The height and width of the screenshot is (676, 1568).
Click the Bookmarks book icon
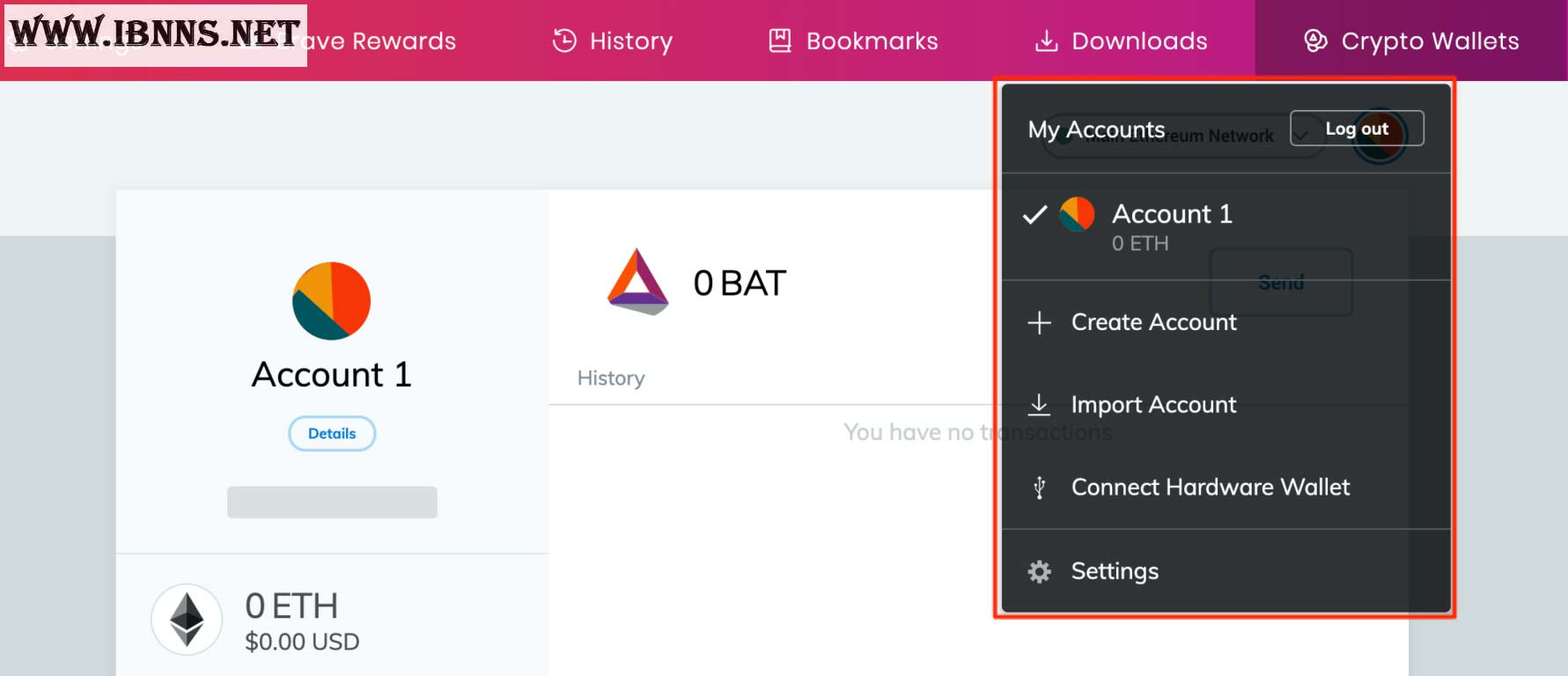pyautogui.click(x=780, y=40)
